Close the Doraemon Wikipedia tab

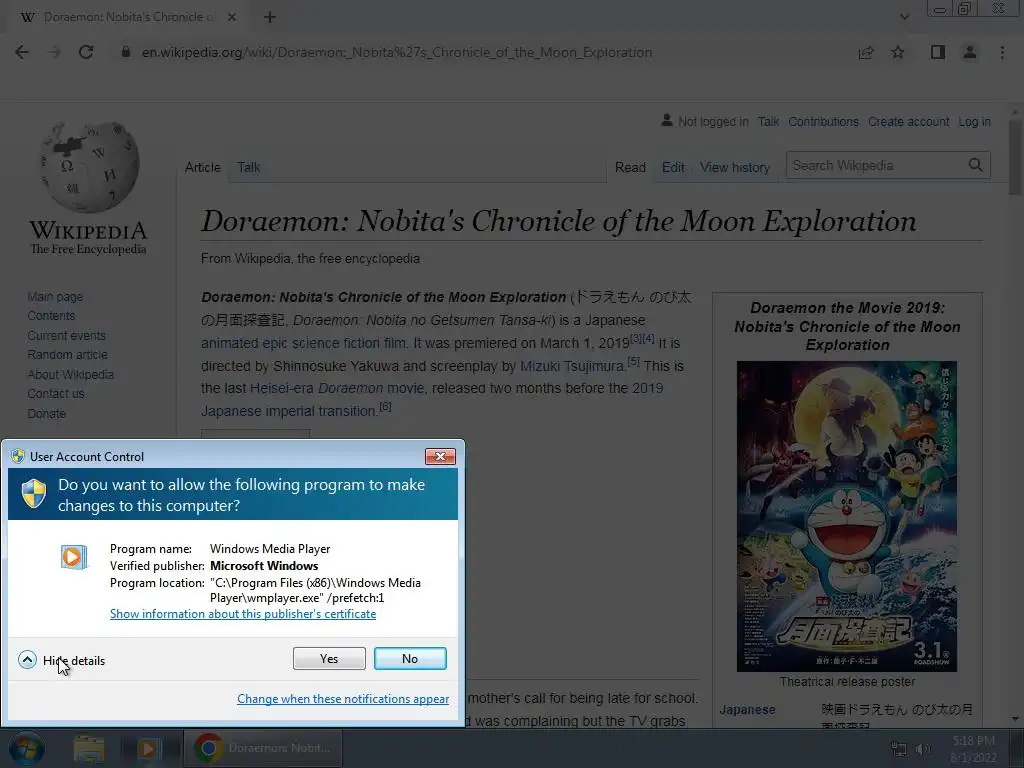coord(232,17)
